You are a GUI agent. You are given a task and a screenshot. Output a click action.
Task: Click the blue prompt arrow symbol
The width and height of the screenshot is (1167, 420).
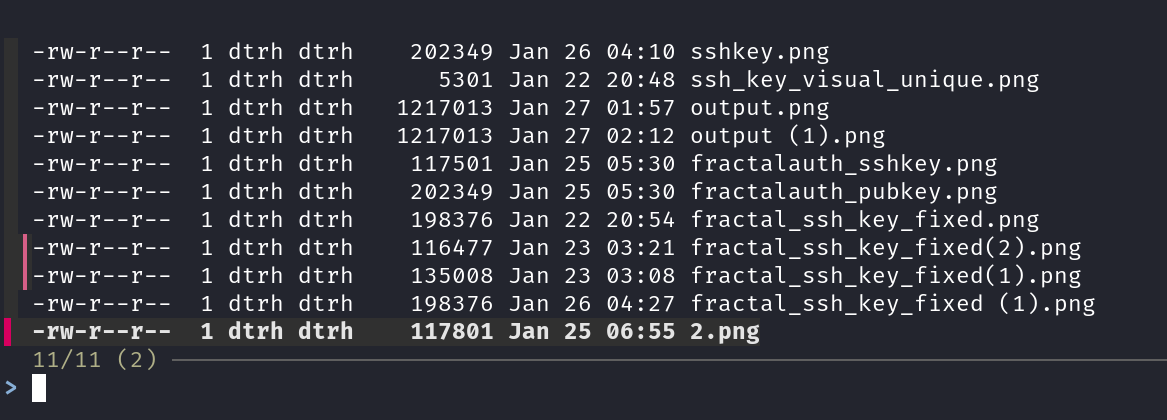point(11,388)
